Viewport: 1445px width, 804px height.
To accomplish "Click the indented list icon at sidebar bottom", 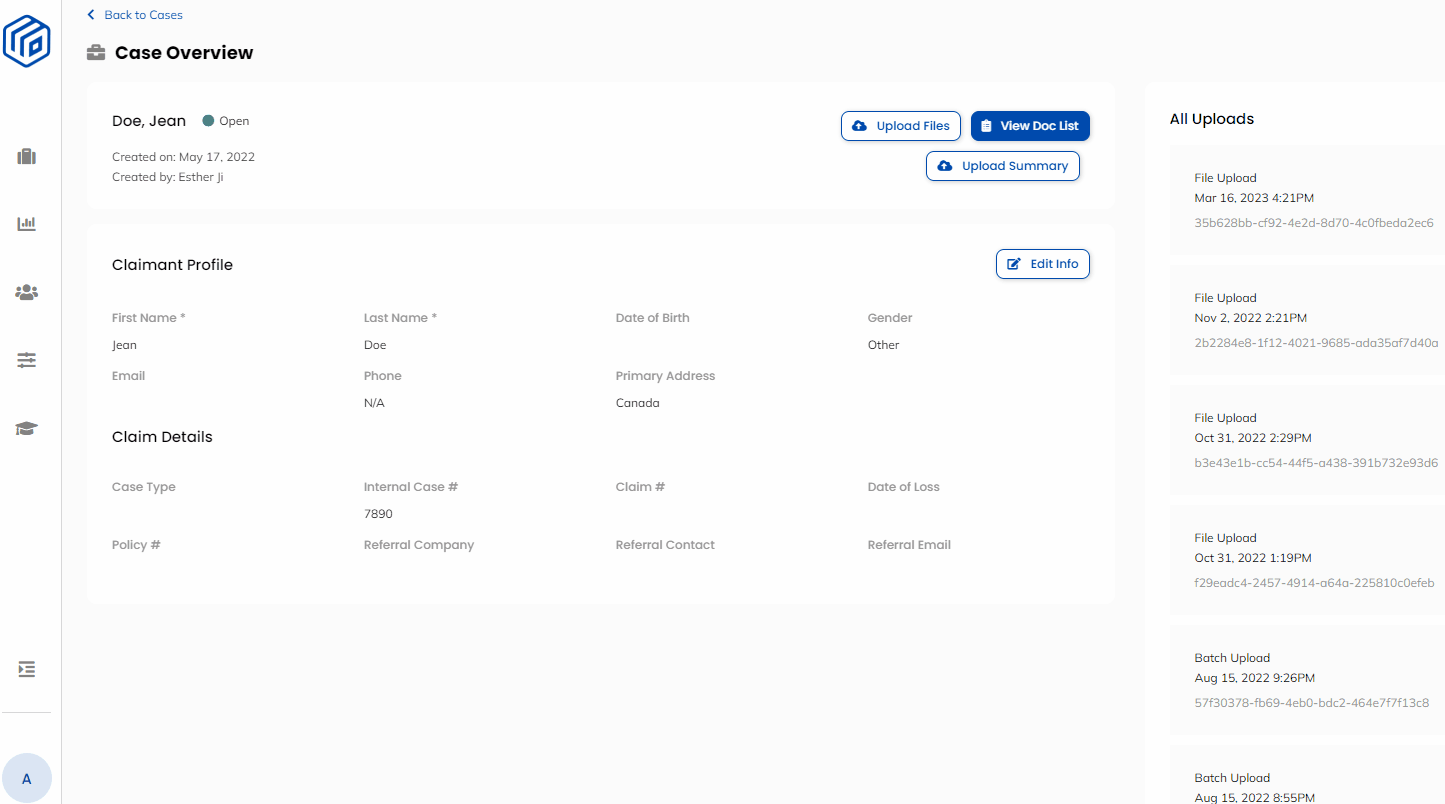I will (26, 668).
